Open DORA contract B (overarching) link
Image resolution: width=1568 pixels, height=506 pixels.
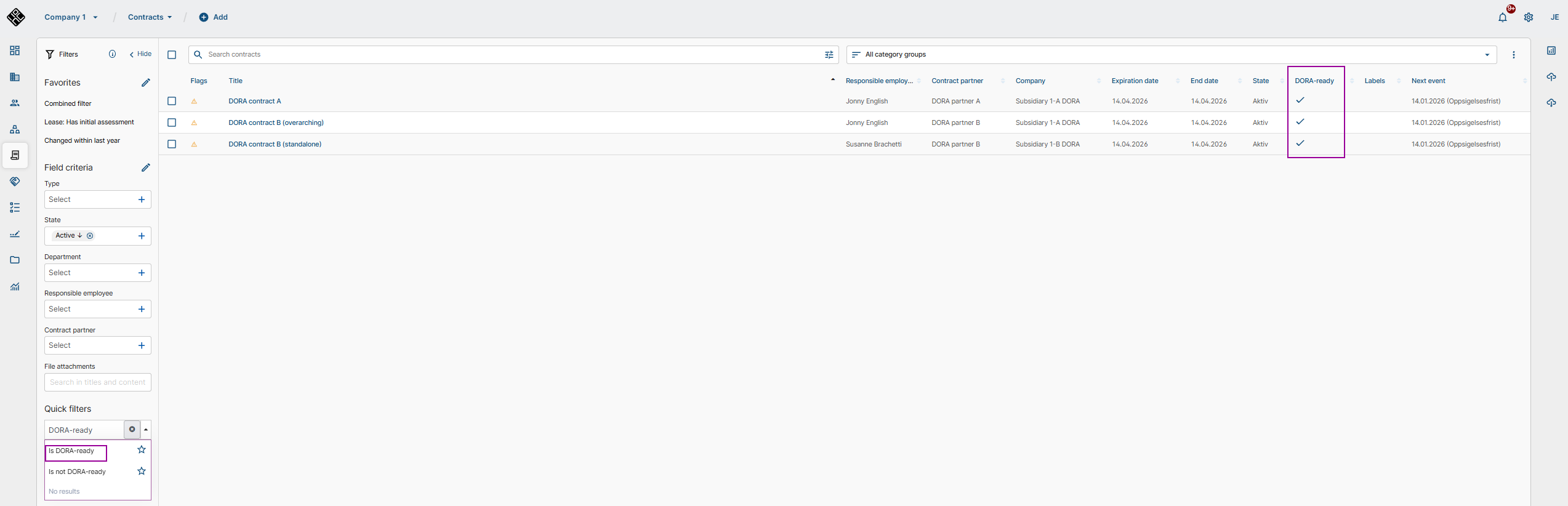[276, 122]
